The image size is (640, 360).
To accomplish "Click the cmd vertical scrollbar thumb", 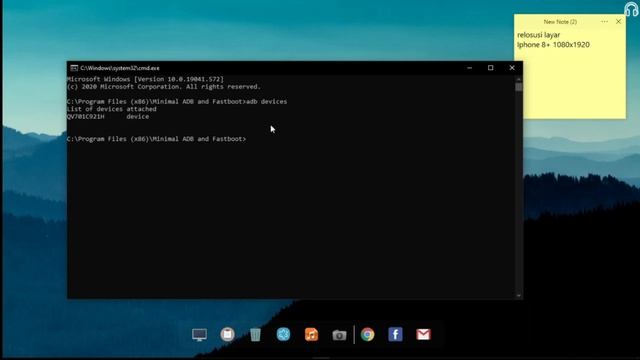I will coord(519,87).
